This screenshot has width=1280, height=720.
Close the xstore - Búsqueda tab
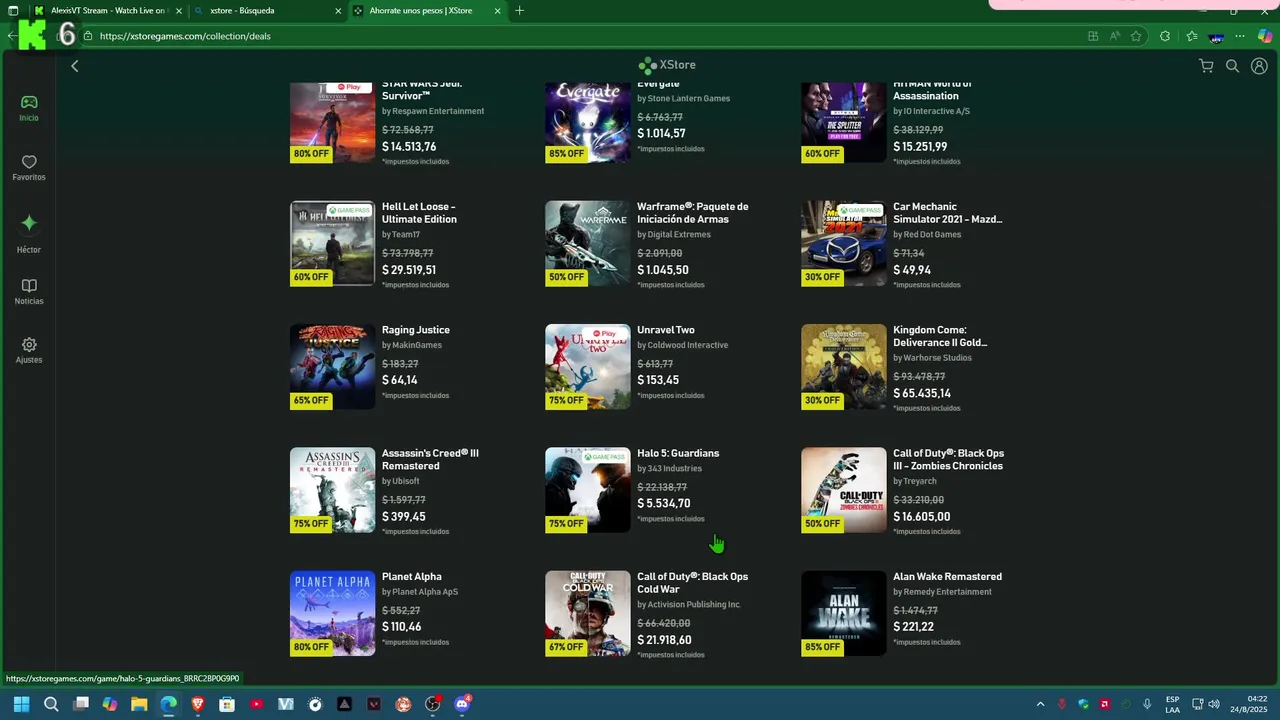click(x=338, y=11)
